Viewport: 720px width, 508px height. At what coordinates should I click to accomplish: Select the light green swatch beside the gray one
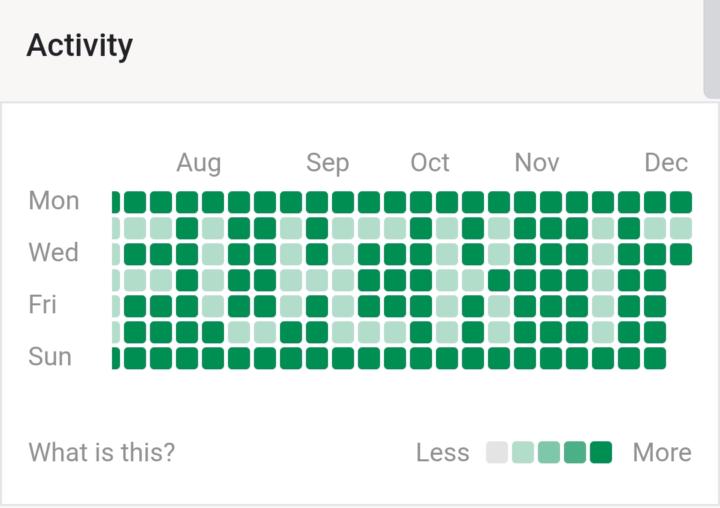coord(523,453)
